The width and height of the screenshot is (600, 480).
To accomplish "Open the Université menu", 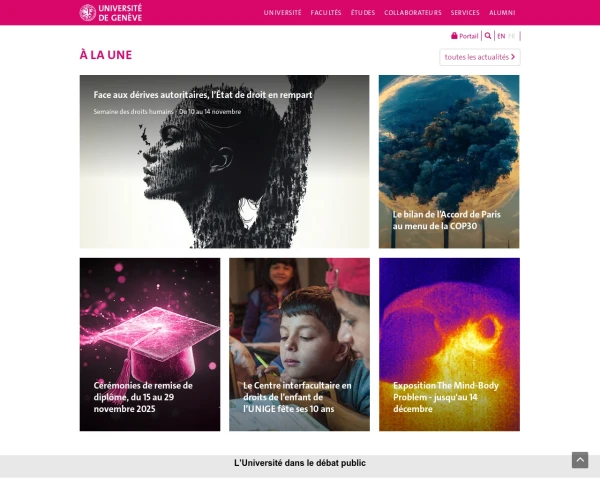I will tap(282, 13).
